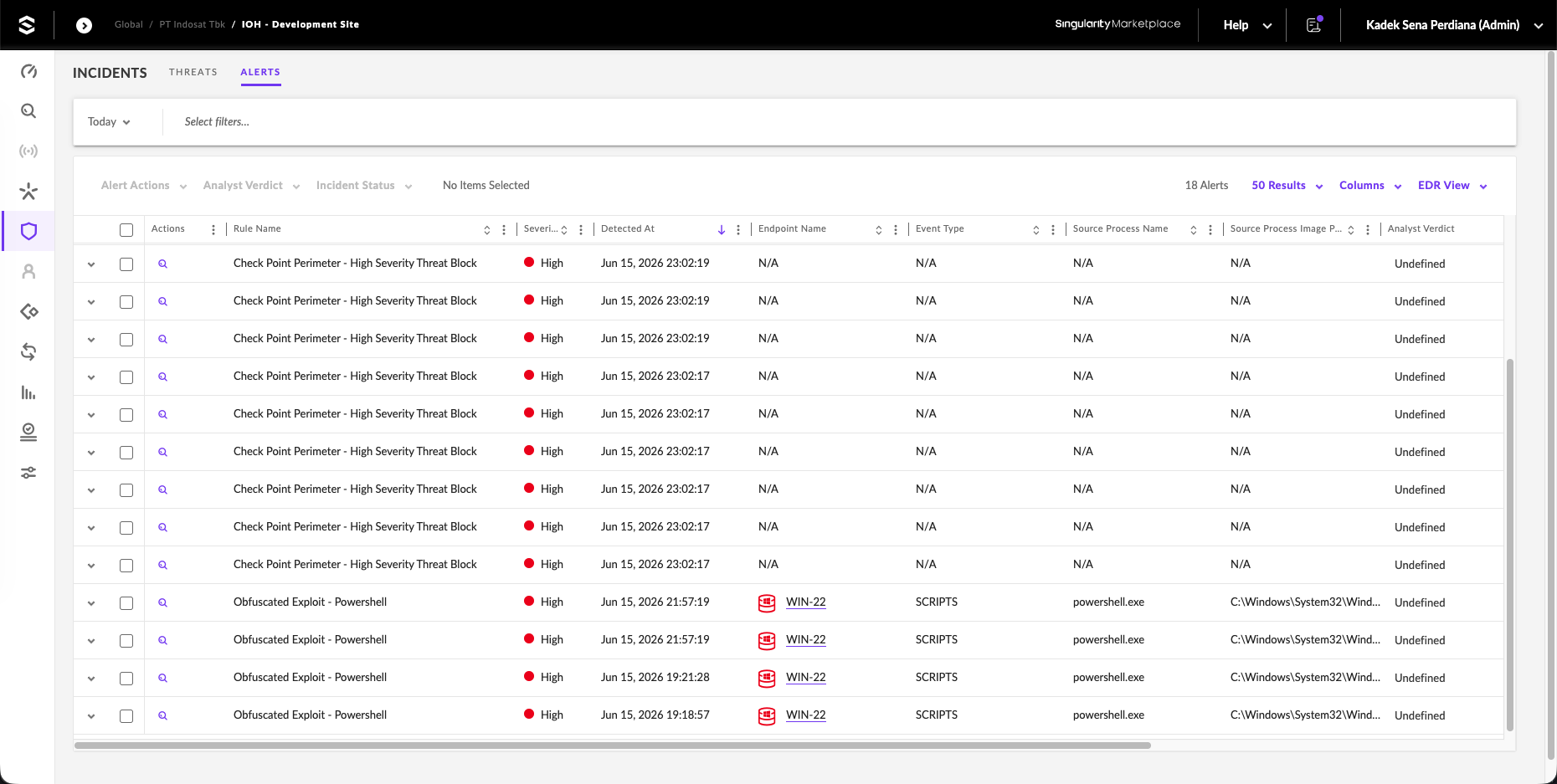The width and height of the screenshot is (1557, 784).
Task: Click powershell.exe in the 19:18:57 row
Action: tap(1108, 715)
